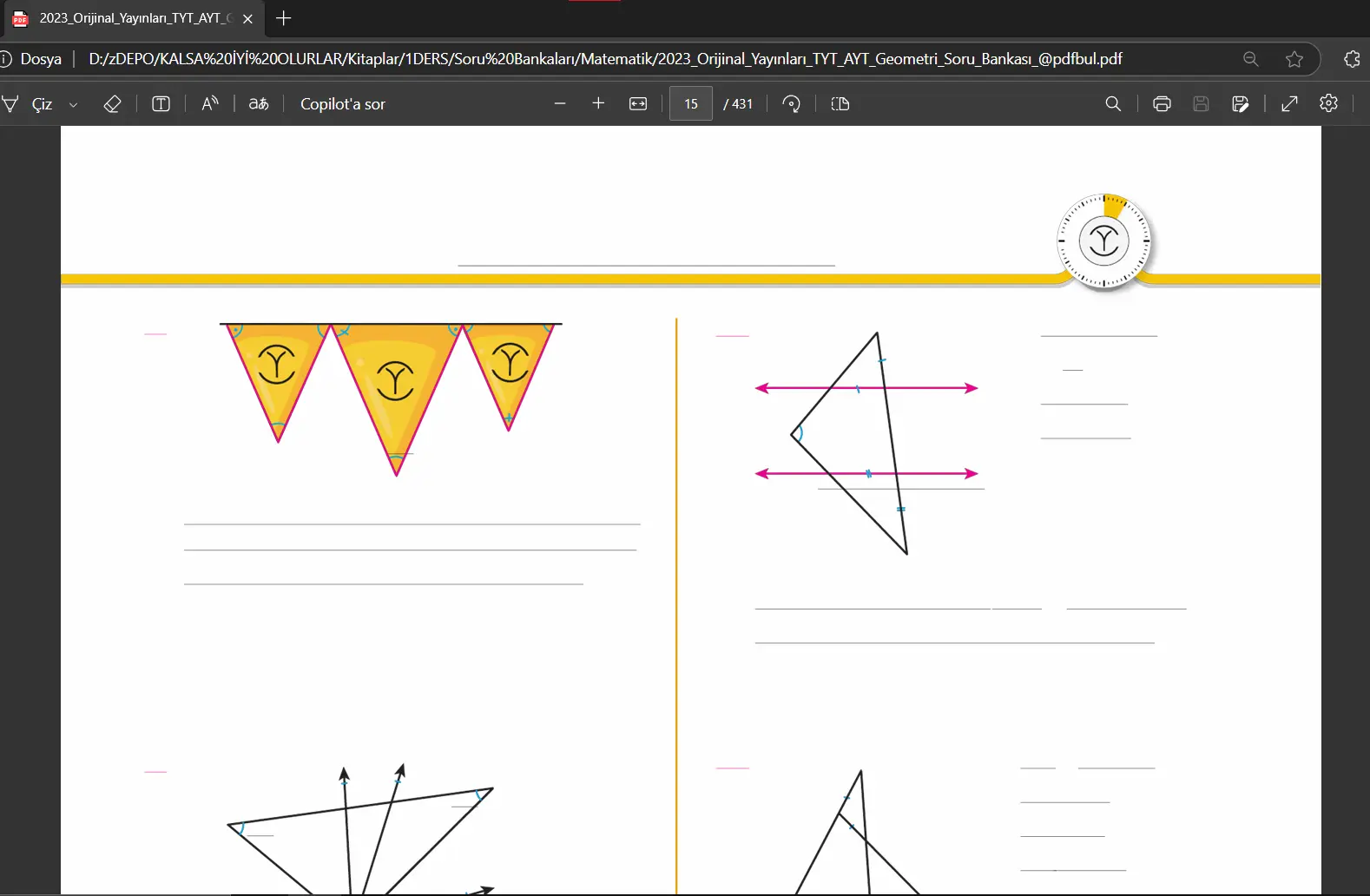Enter full screen mode with the expand arrows
This screenshot has height=896, width=1370.
1289,103
